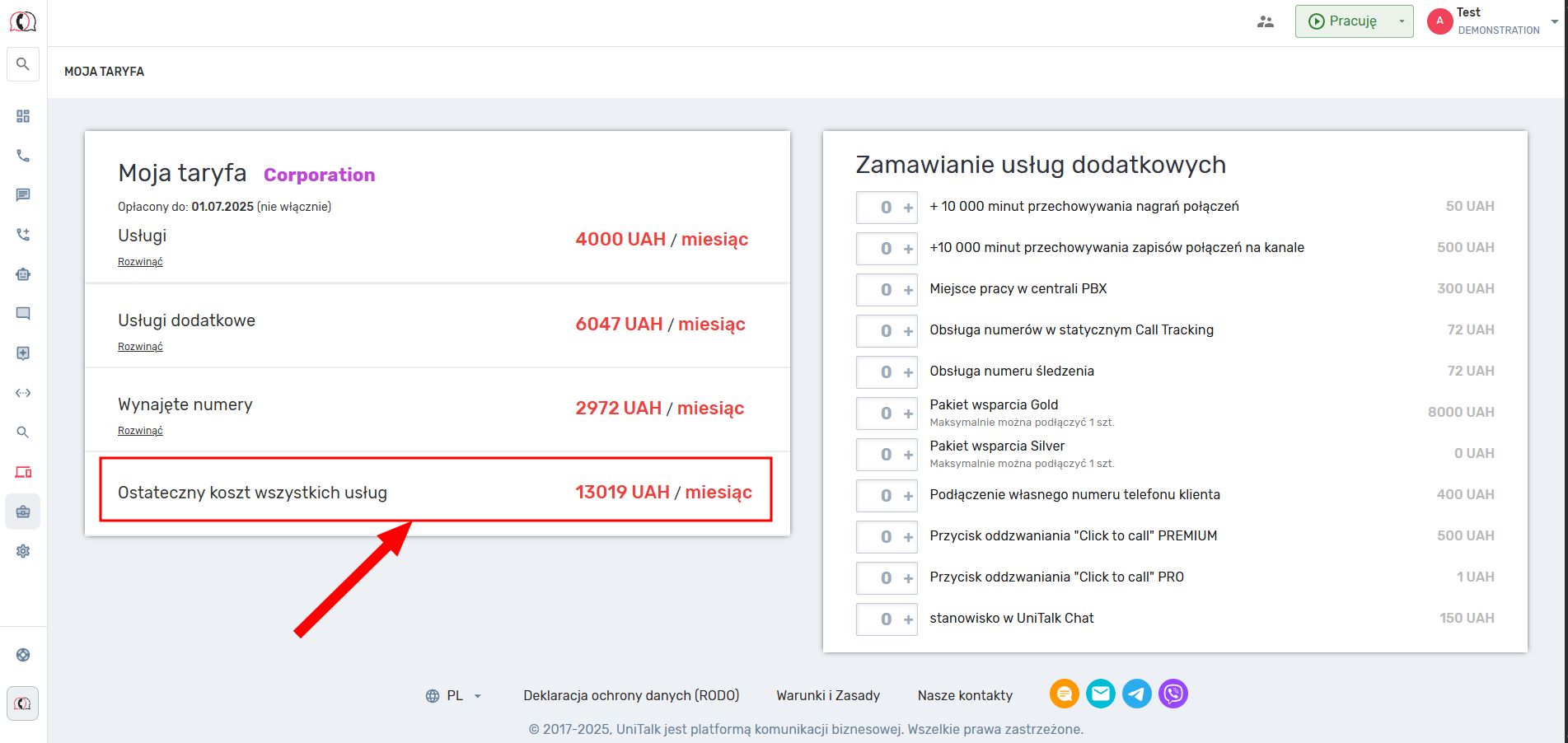Image resolution: width=1568 pixels, height=743 pixels.
Task: Open the phone calls sidebar icon
Action: pyautogui.click(x=23, y=156)
